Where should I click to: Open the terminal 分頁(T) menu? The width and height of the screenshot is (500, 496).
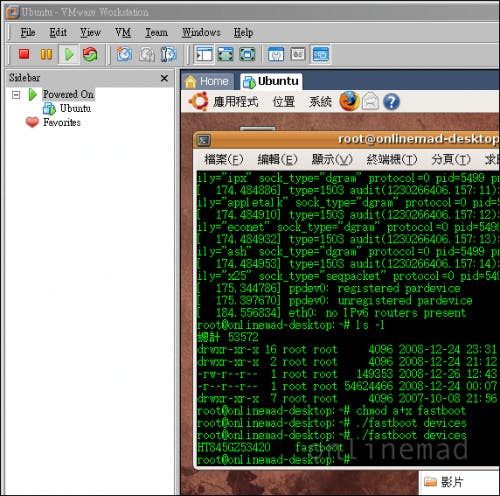(x=451, y=160)
